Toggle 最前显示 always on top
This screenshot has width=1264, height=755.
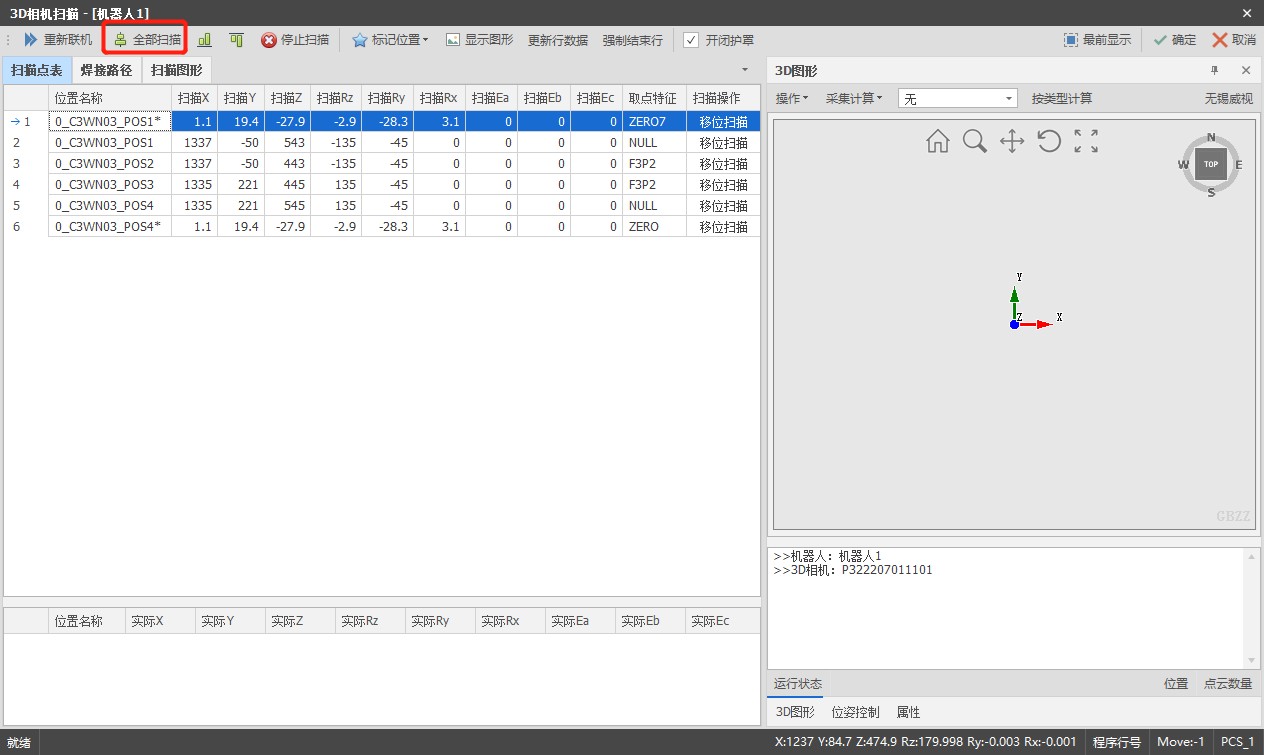pyautogui.click(x=1097, y=40)
